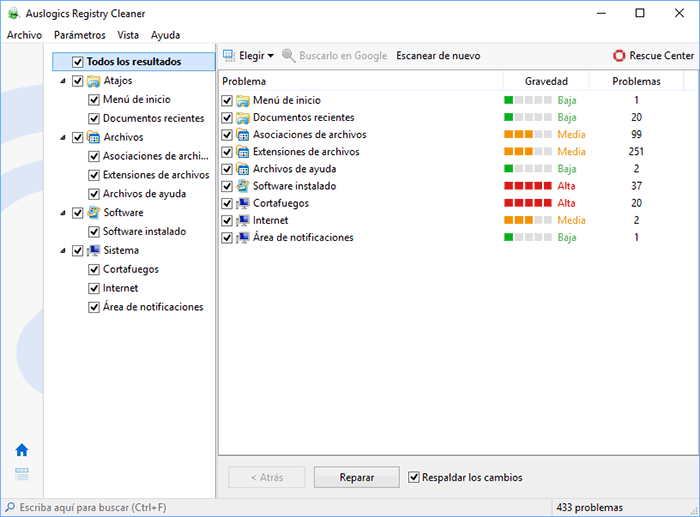Click the search magnifier icon in the status bar
The height and width of the screenshot is (517, 700).
[9, 507]
